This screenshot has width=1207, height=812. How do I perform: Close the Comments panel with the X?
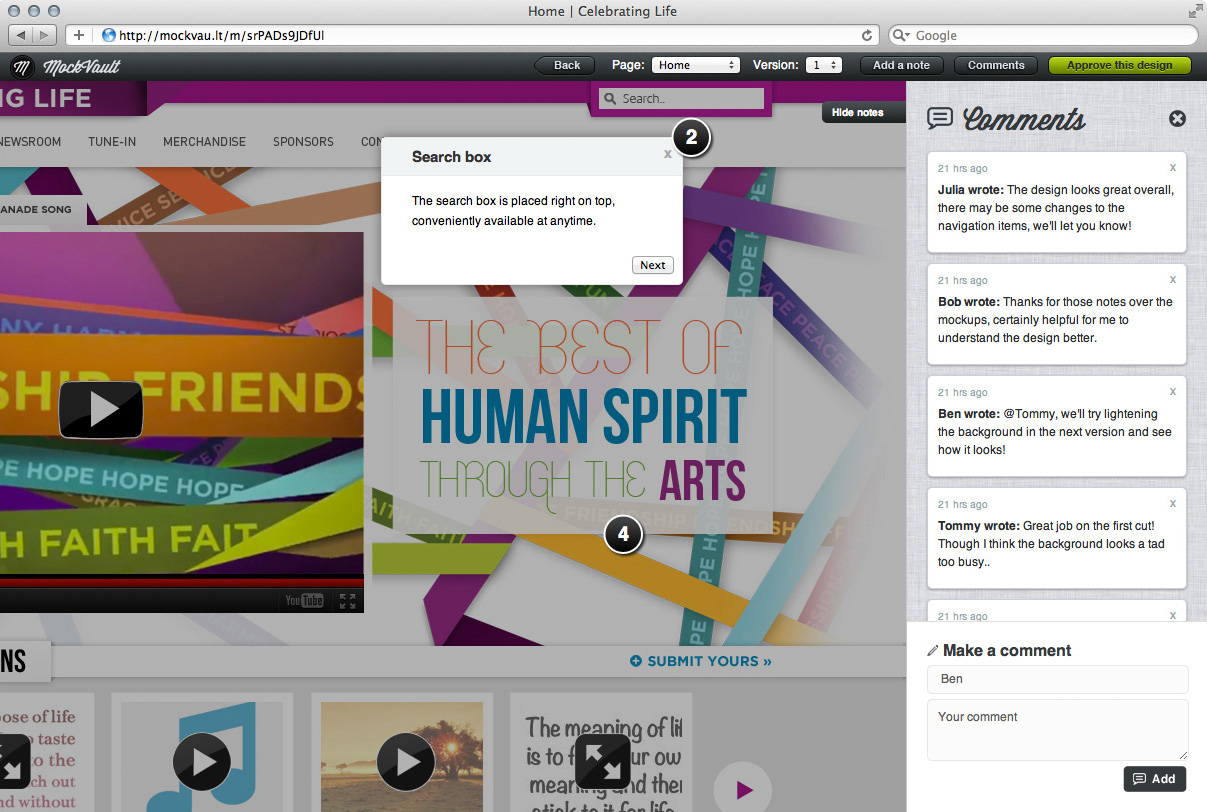(1178, 118)
